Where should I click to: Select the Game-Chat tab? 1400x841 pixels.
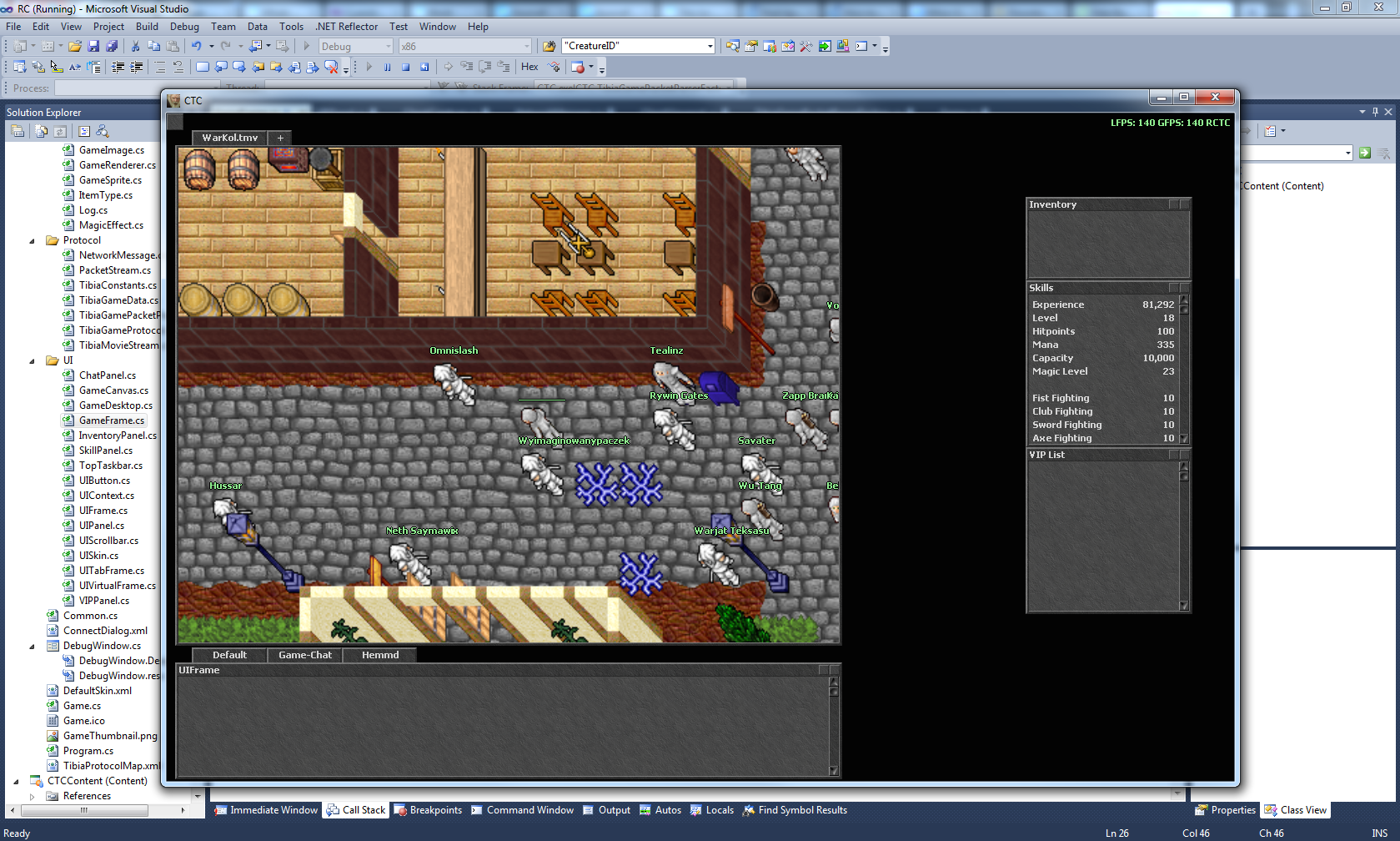tap(305, 655)
